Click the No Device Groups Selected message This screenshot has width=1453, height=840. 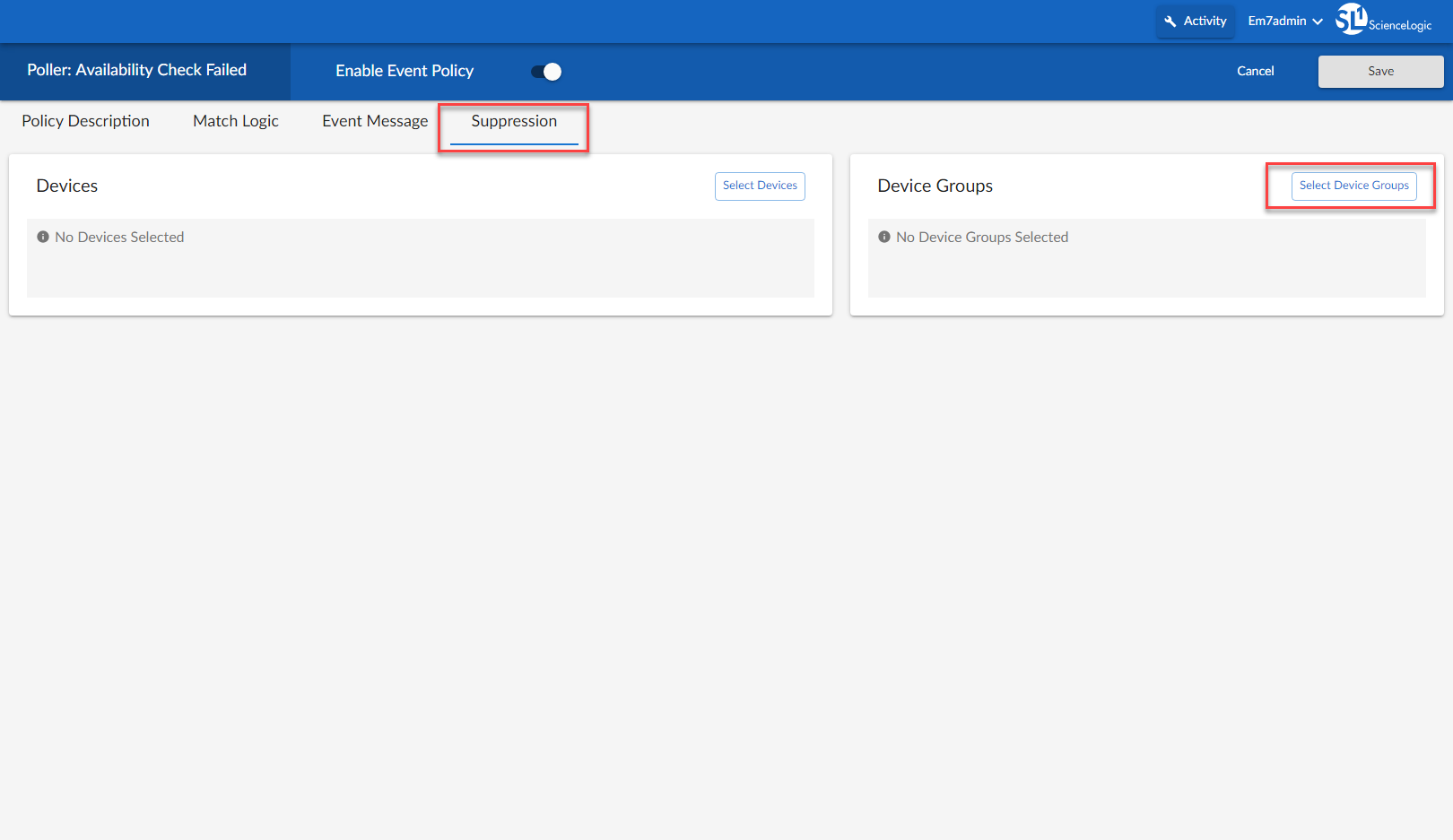(x=982, y=237)
